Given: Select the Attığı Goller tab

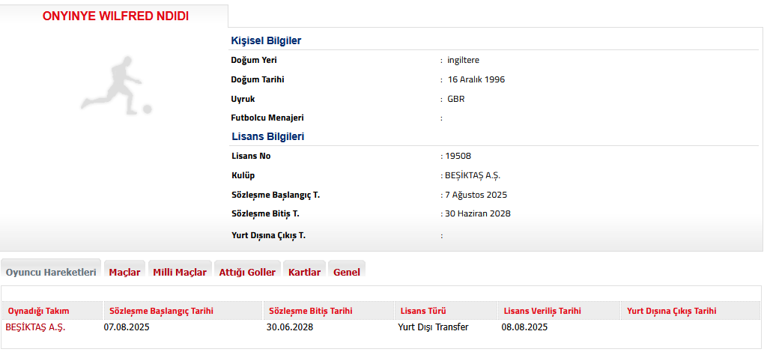Looking at the screenshot, I should (248, 272).
